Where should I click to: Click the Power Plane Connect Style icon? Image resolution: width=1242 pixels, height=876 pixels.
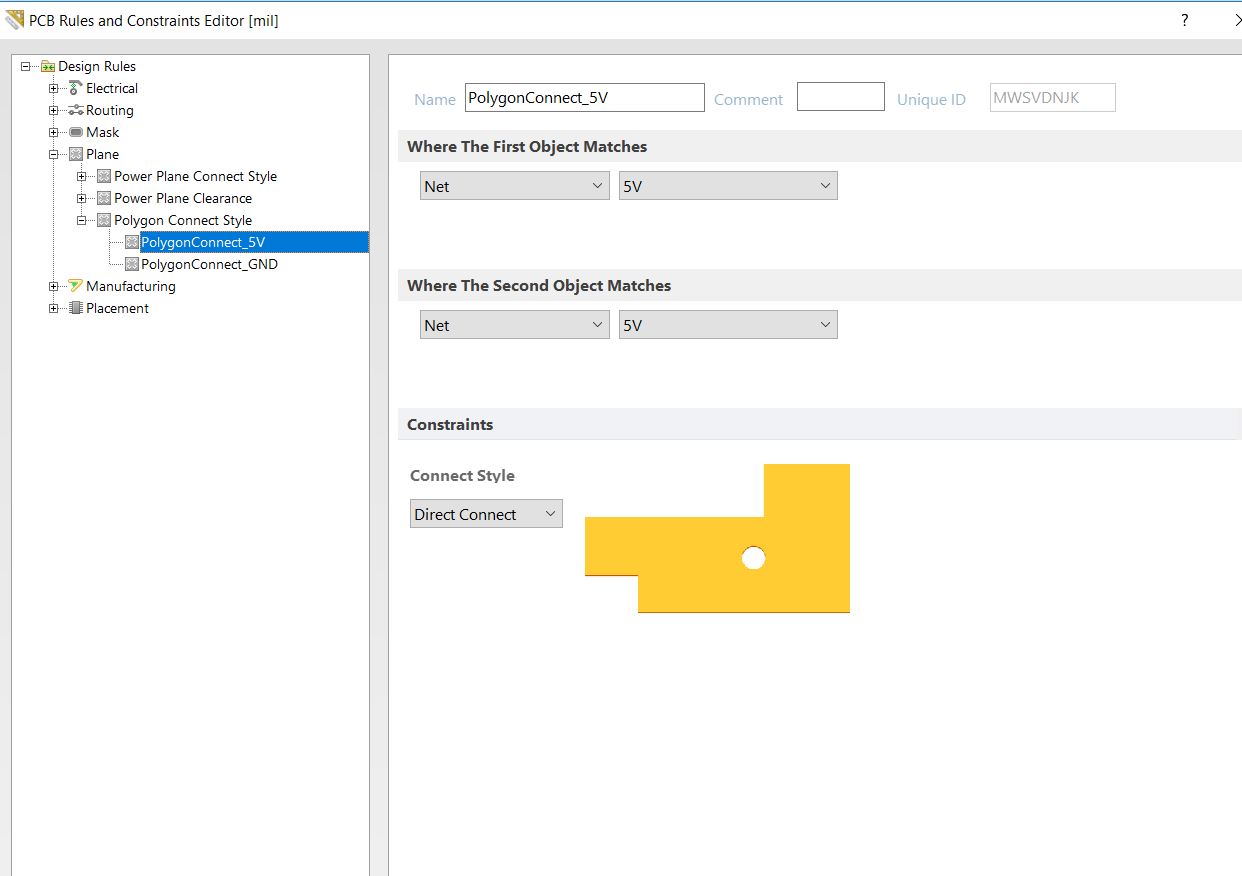pyautogui.click(x=104, y=176)
